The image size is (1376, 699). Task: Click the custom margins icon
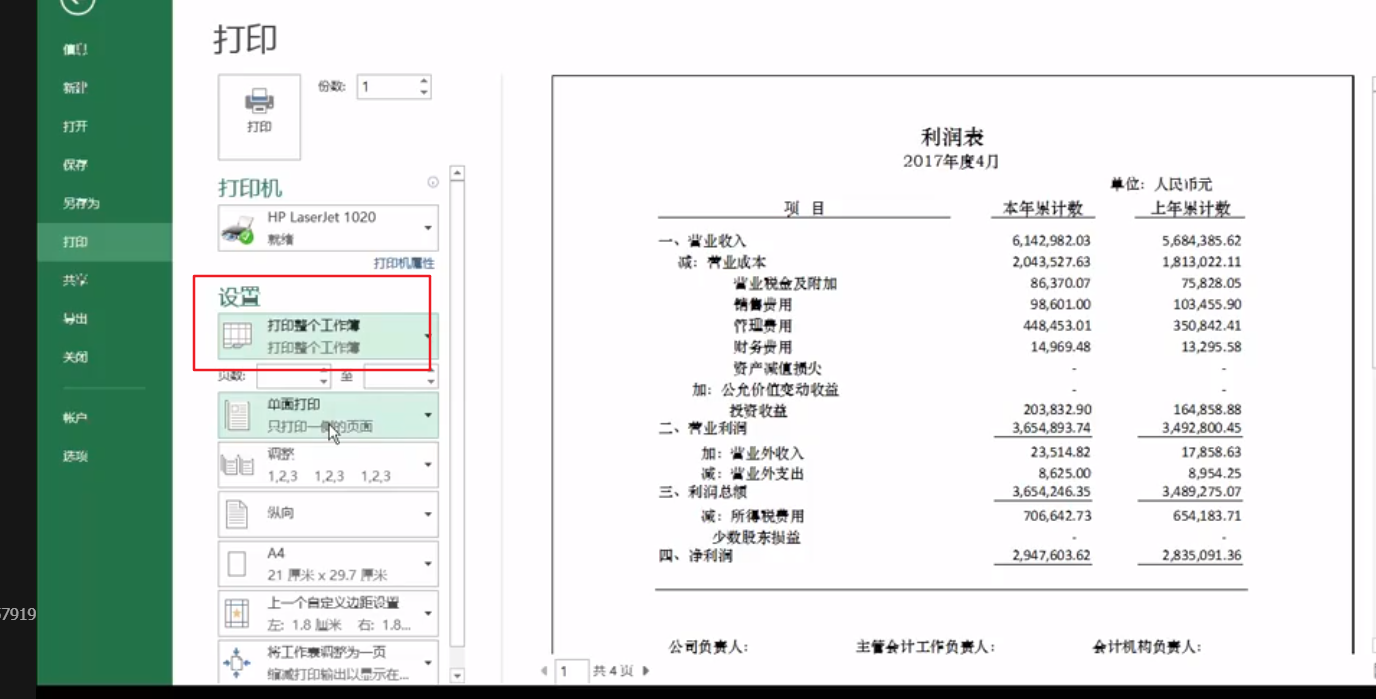[238, 612]
